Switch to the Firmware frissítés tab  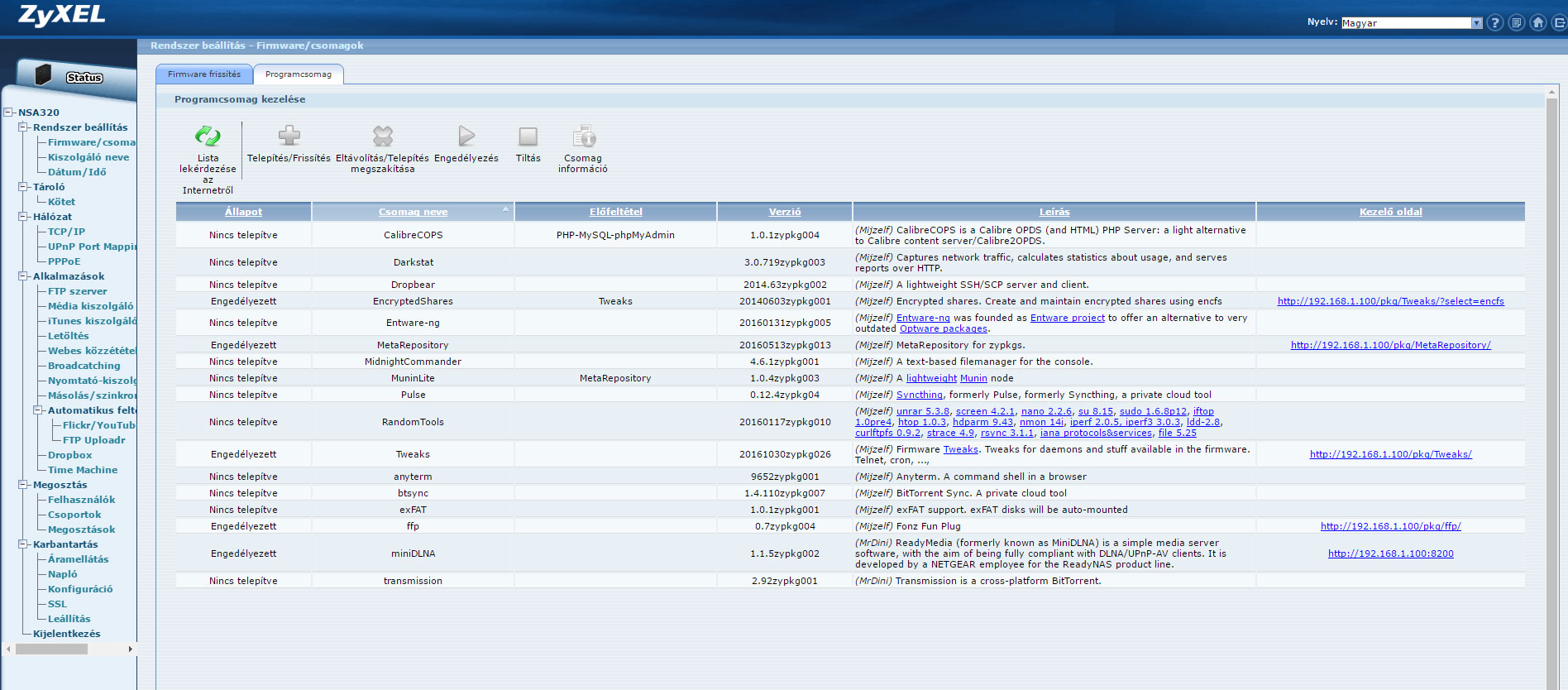[x=204, y=74]
